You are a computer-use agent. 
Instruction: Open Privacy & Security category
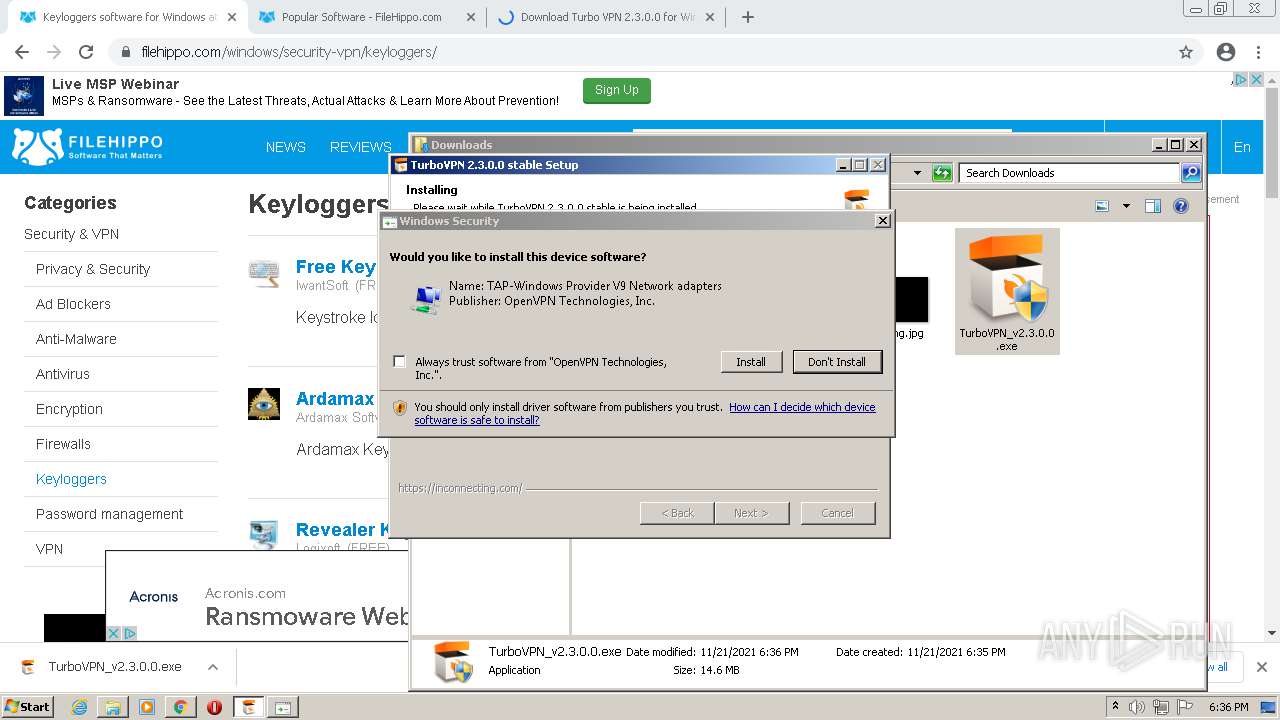point(93,269)
